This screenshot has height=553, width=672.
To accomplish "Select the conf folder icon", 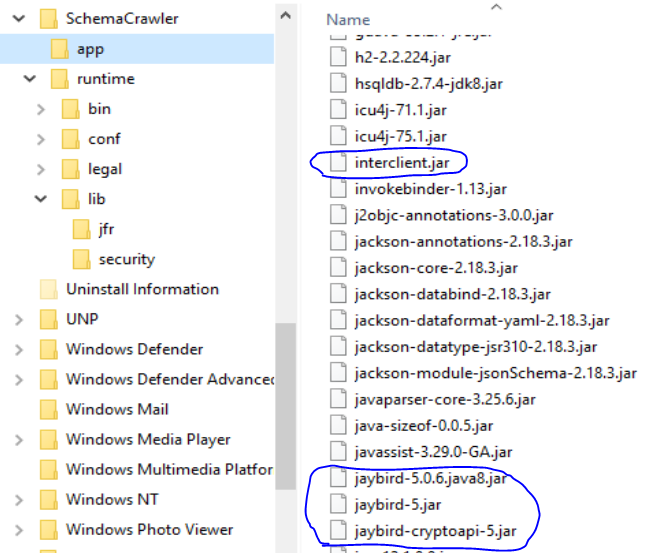I will [71, 139].
